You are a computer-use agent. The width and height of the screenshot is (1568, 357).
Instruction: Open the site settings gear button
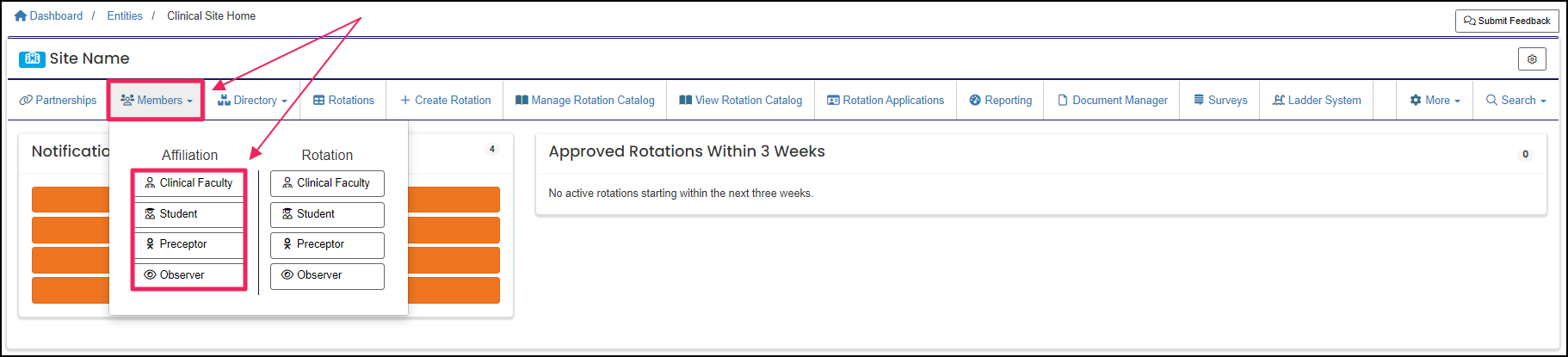click(1532, 58)
